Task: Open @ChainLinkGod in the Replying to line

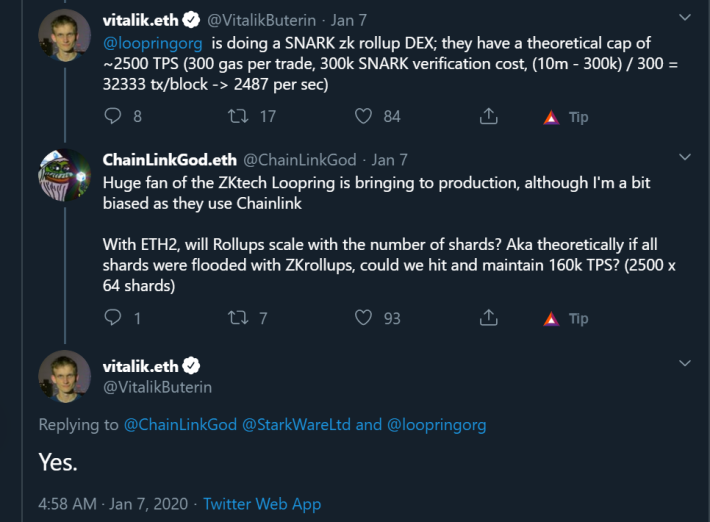Action: [x=180, y=425]
